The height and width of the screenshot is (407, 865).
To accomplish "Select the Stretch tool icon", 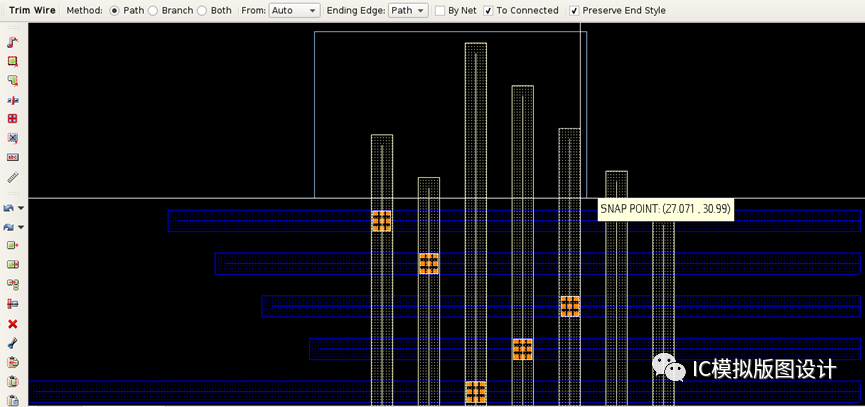I will pos(13,304).
